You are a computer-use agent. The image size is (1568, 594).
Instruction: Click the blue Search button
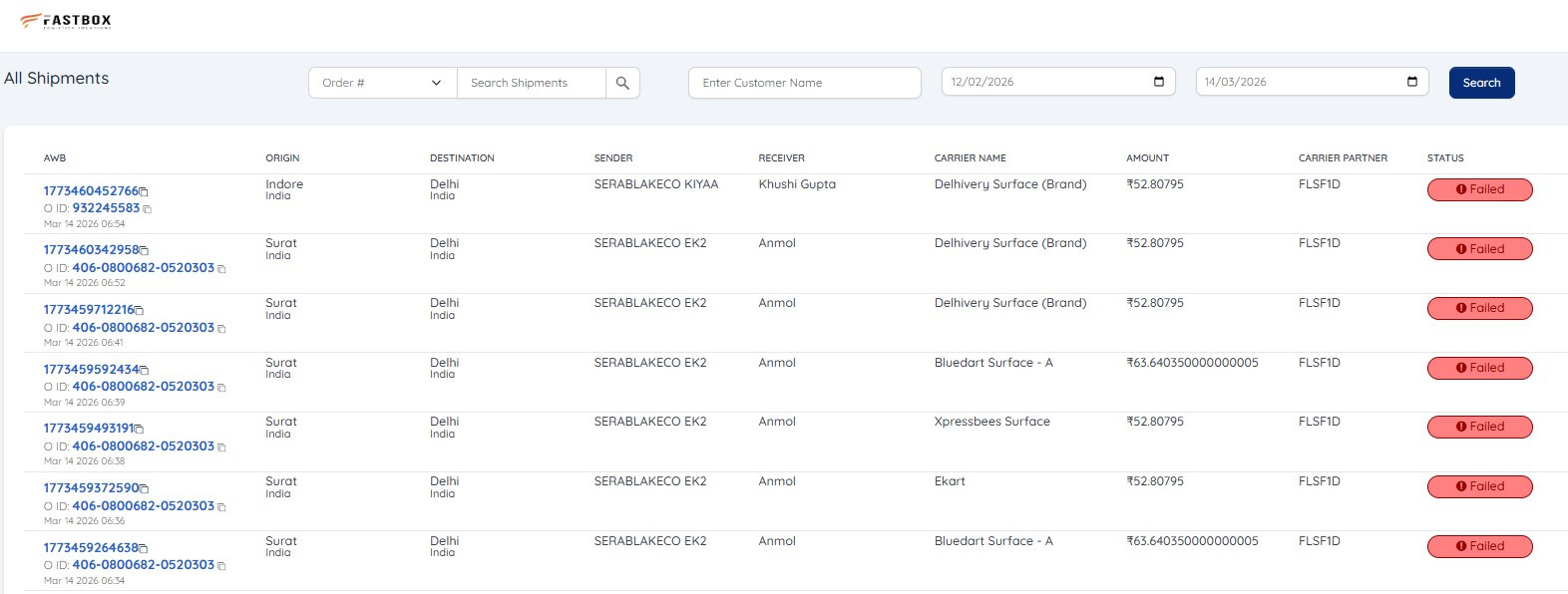point(1481,83)
